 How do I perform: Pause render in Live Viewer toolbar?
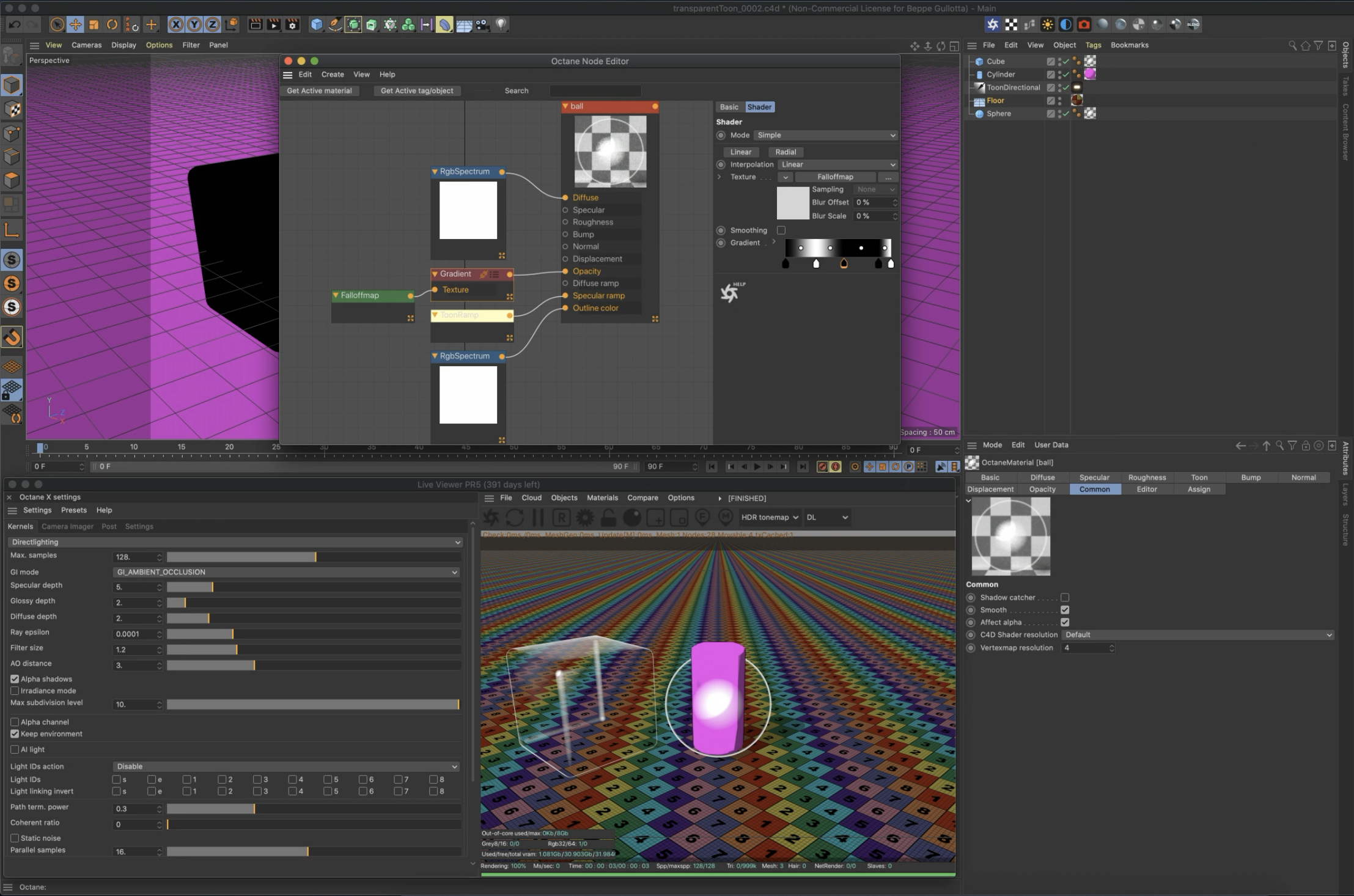click(x=538, y=518)
